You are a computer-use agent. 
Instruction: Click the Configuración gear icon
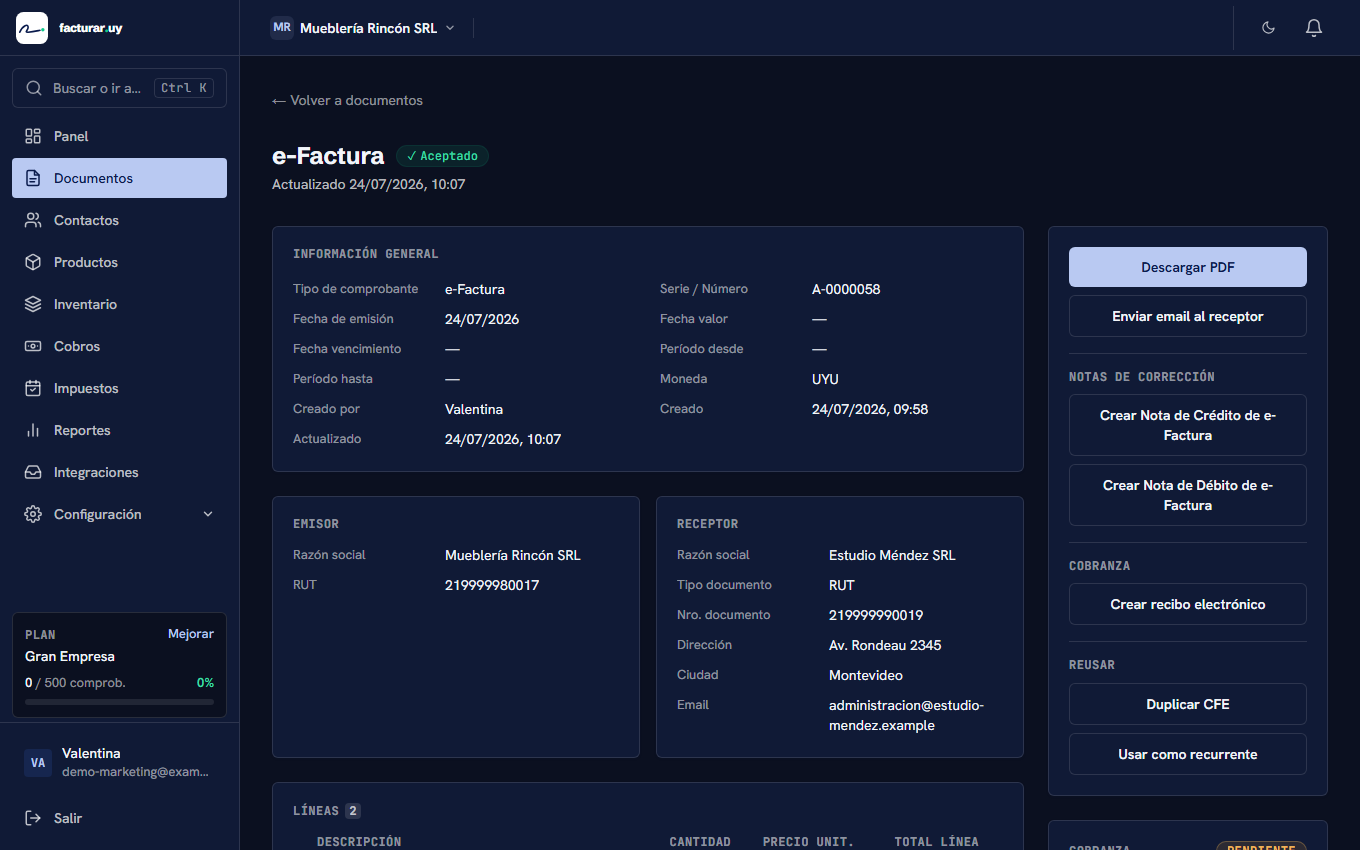click(33, 514)
